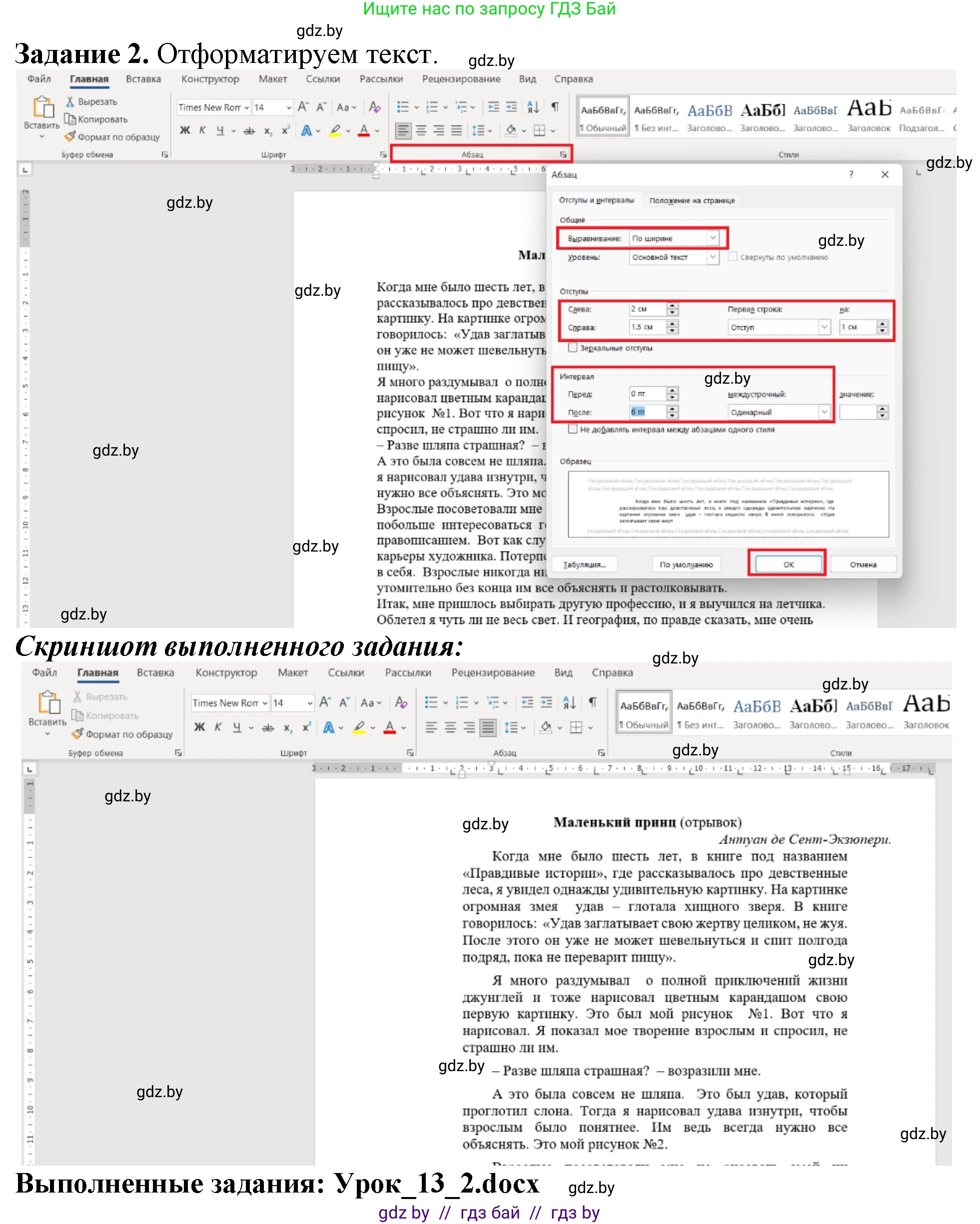Click the bulleted list icon in upper ribbon
Viewport: 980px width, 1224px height.
point(403,107)
